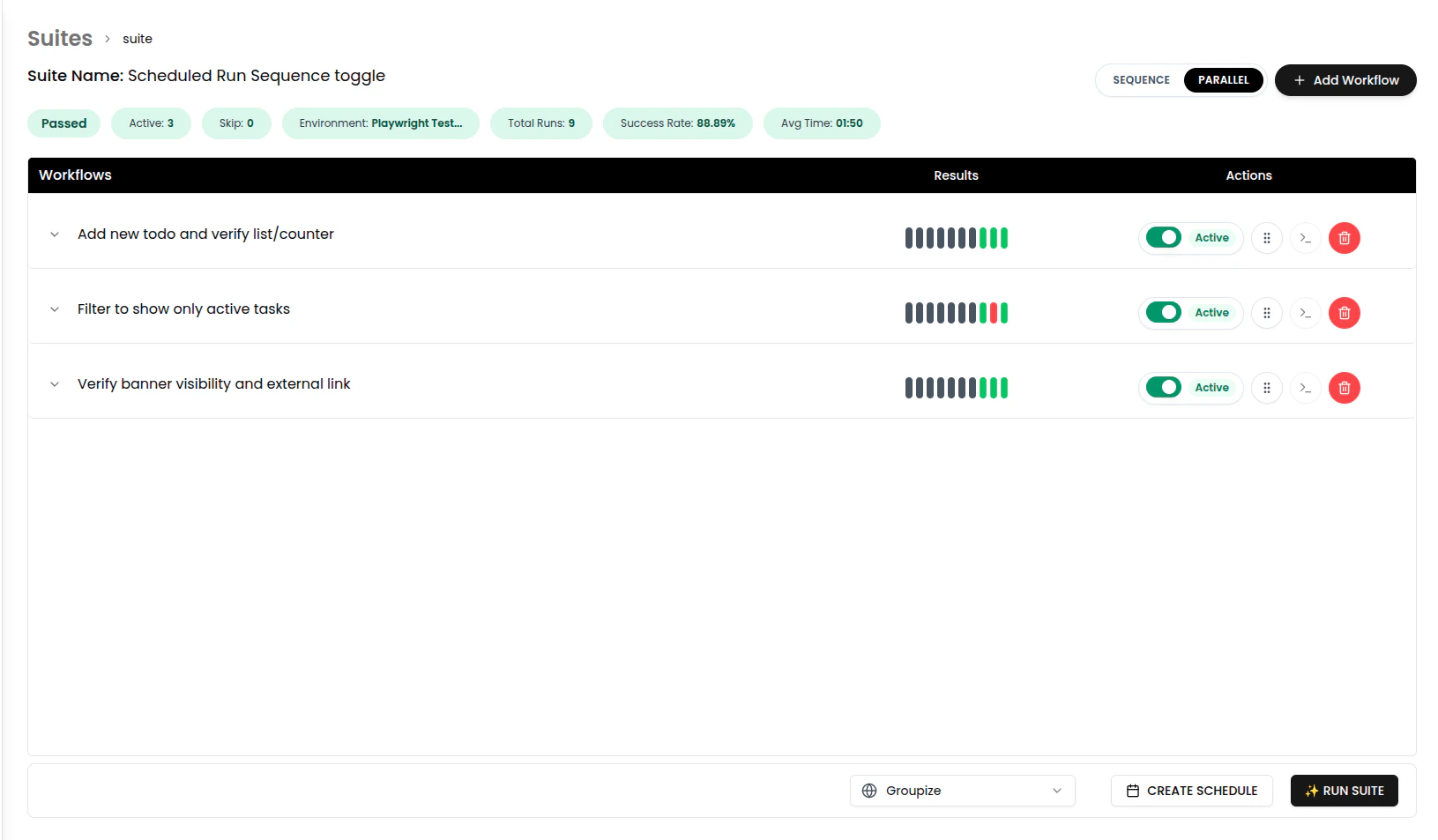
Task: Click the drag handle icon beside 'Verify banner visibility'
Action: coord(1267,388)
